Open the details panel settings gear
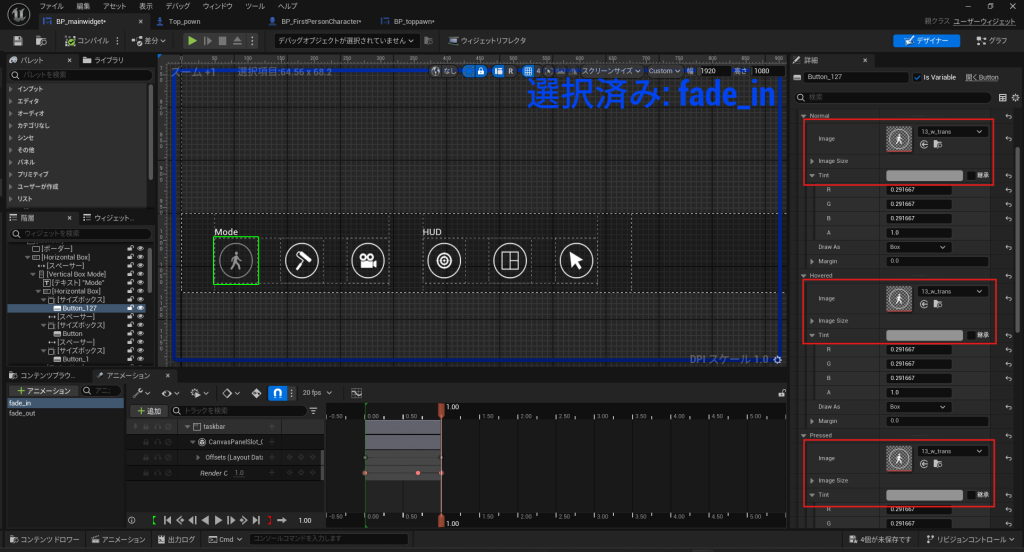This screenshot has height=552, width=1024. [1017, 97]
